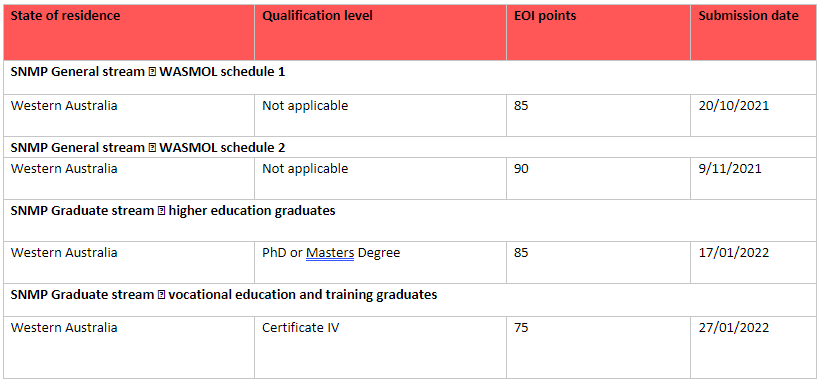Select the 'Submission date' header cell
The height and width of the screenshot is (383, 820).
(x=753, y=32)
